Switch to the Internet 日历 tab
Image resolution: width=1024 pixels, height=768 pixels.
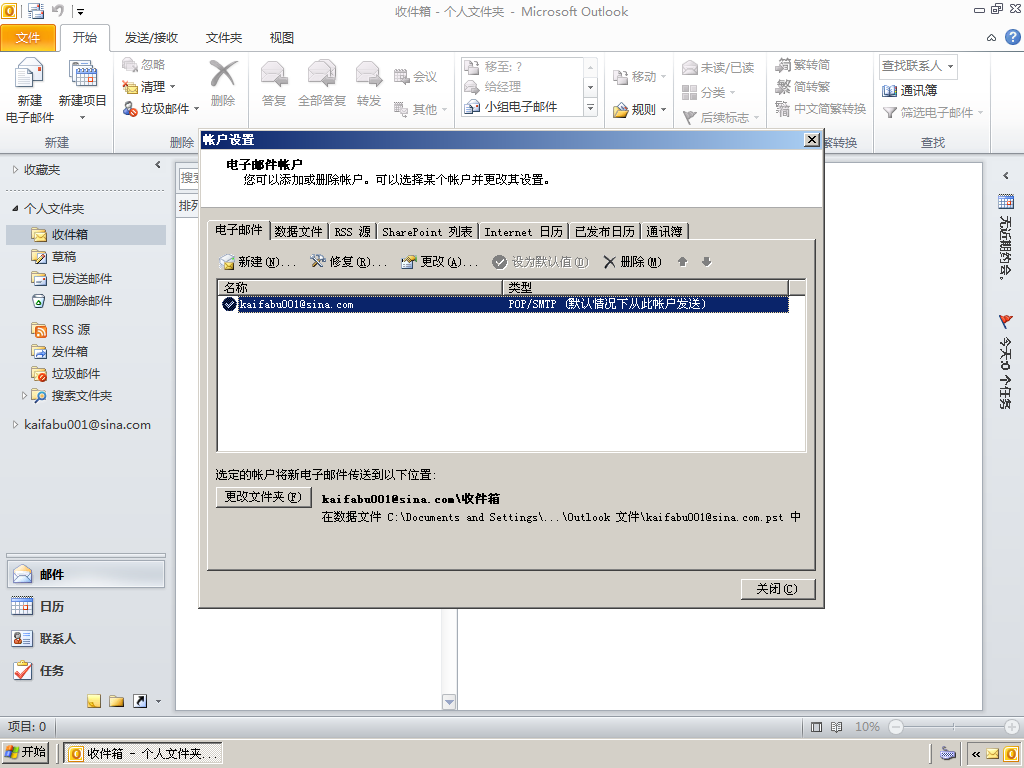tap(524, 232)
